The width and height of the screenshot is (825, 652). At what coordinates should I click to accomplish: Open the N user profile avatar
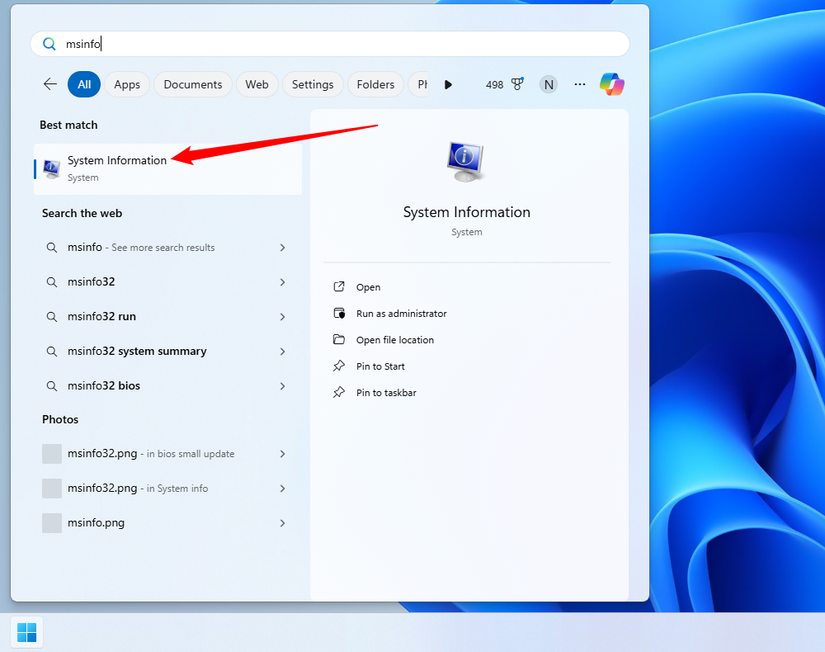548,85
